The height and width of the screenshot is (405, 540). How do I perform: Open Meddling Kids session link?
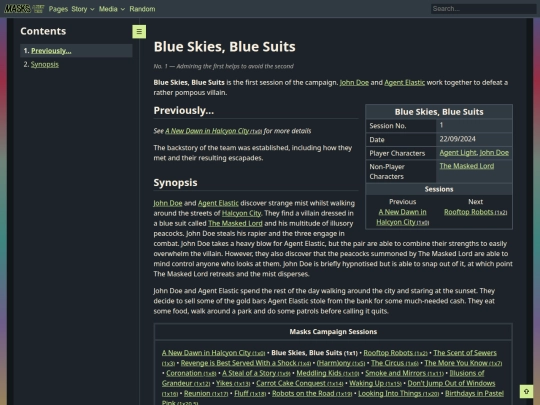coord(328,373)
